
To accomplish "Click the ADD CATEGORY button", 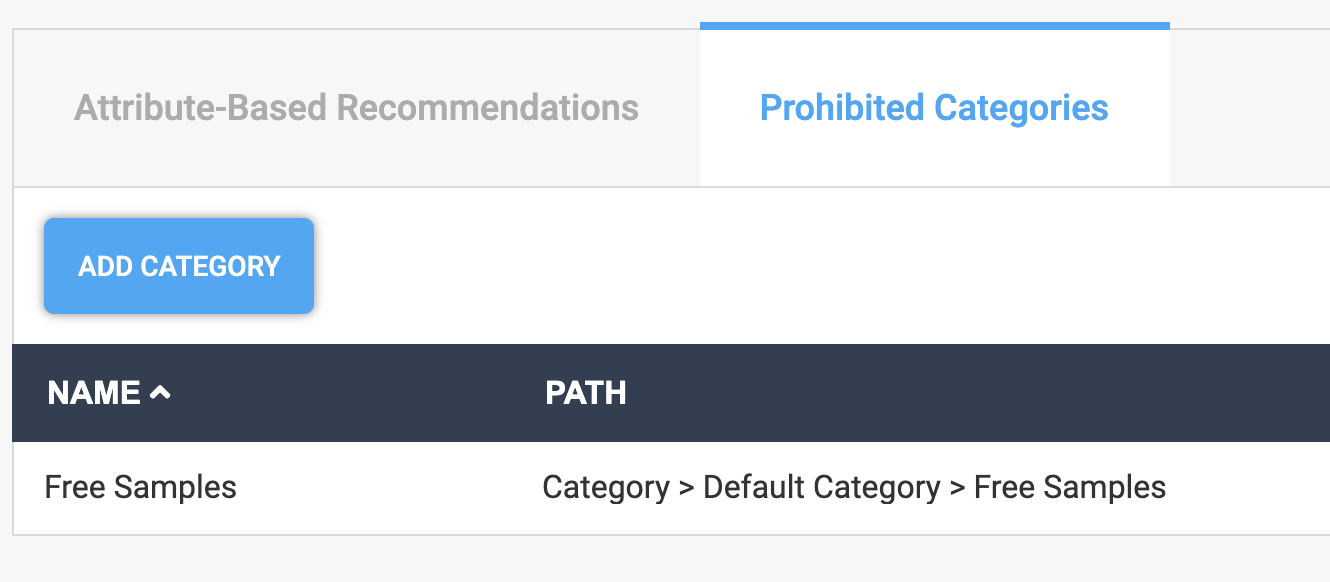I will [178, 265].
